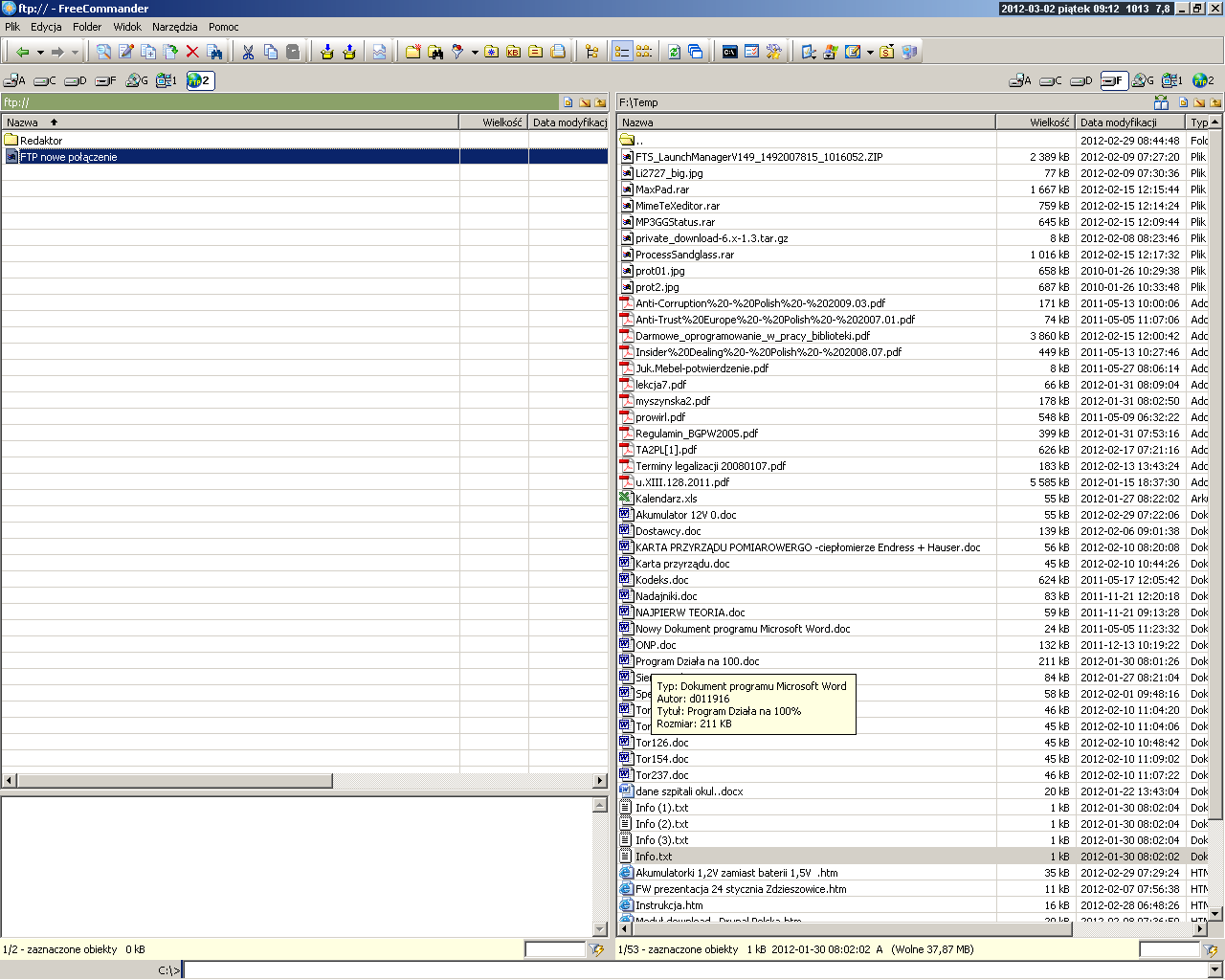Sort right panel by Data modyfikacji column
1225x980 pixels.
click(1130, 122)
